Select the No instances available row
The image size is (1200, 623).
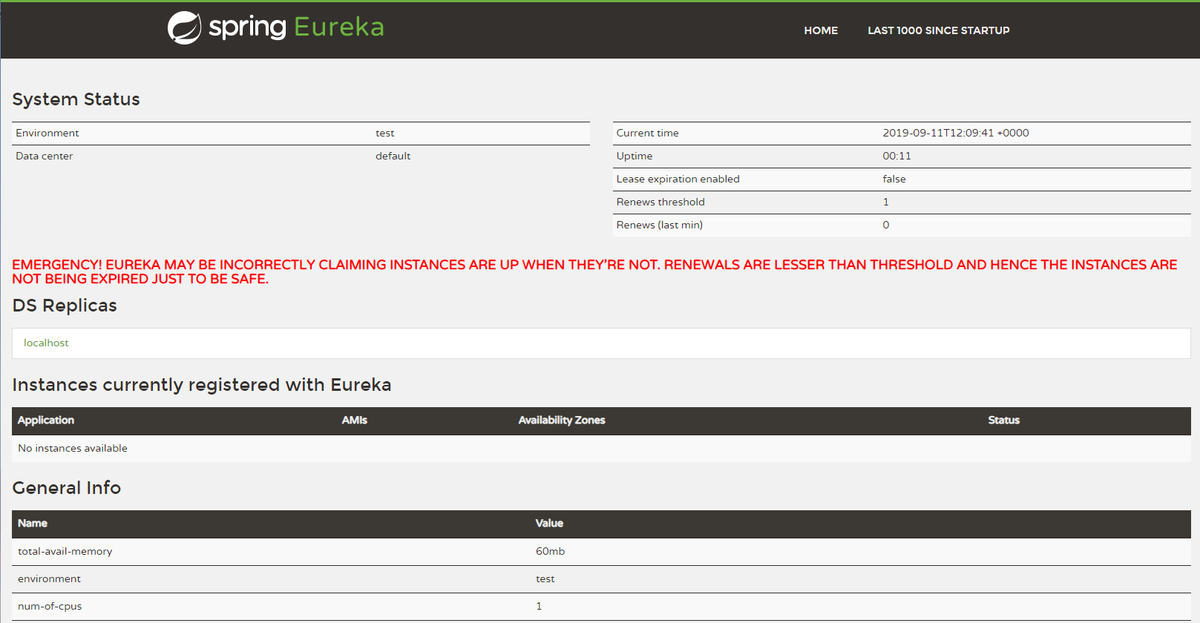pyautogui.click(x=601, y=448)
